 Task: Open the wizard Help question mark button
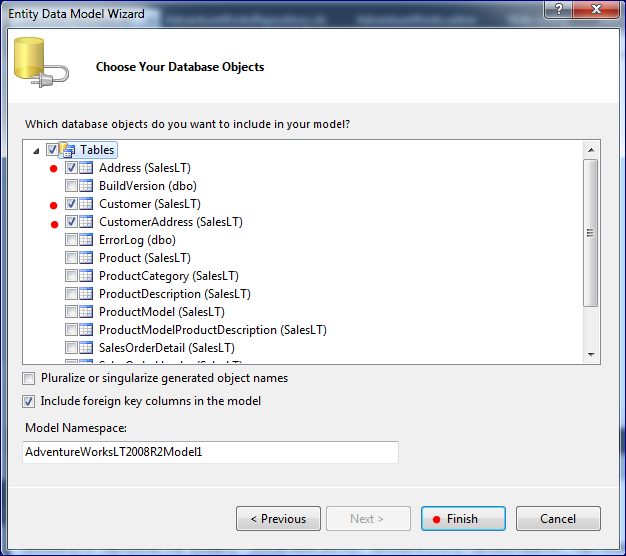[559, 9]
